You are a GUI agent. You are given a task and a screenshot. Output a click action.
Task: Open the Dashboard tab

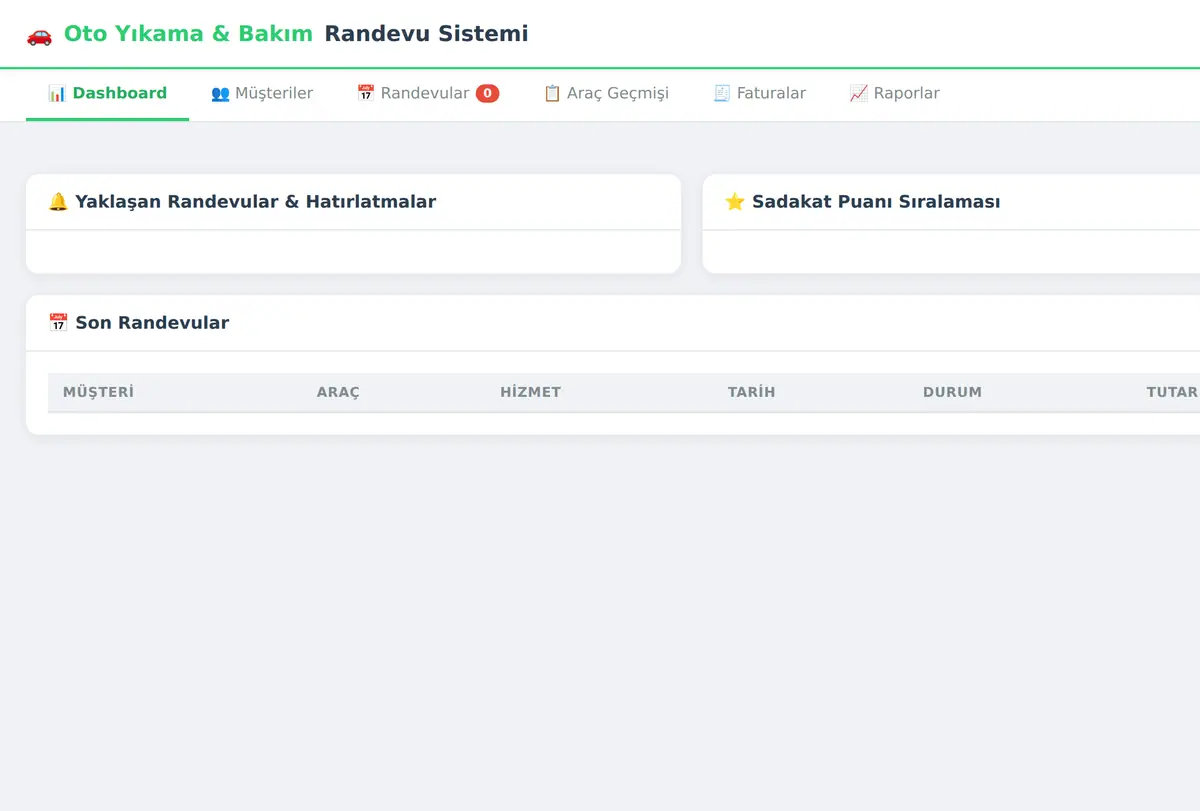(107, 94)
